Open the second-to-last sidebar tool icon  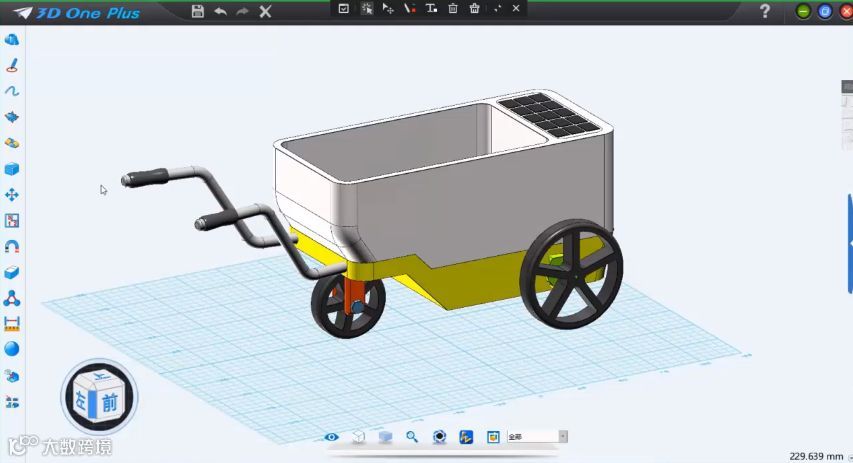click(11, 376)
